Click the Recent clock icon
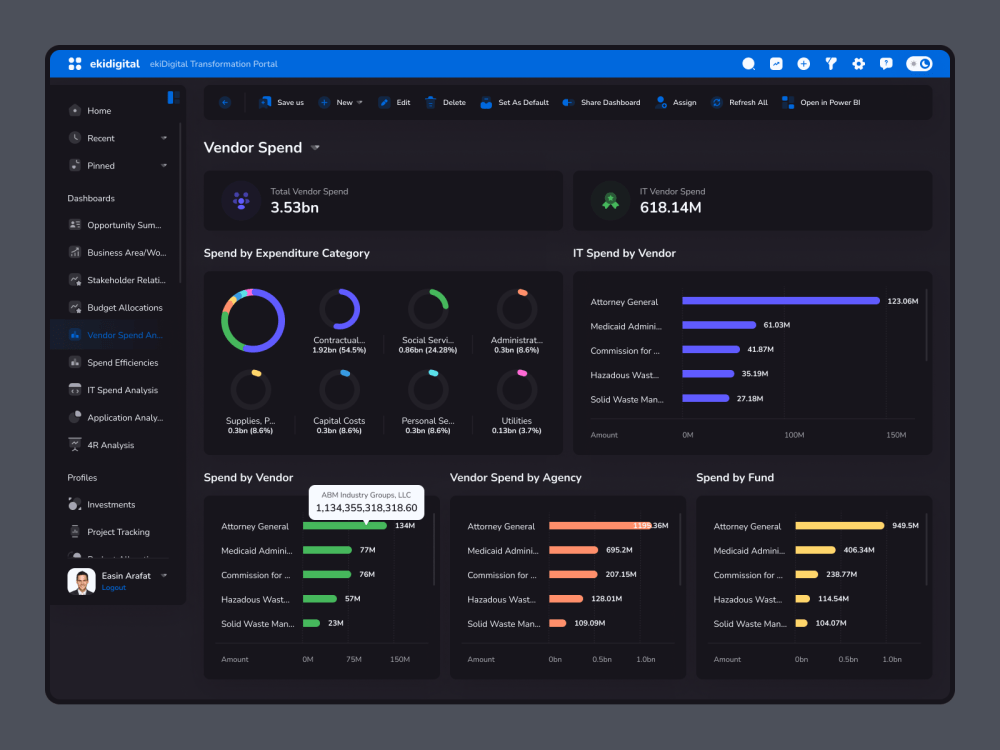Screen dimensions: 1000x750 [75, 138]
